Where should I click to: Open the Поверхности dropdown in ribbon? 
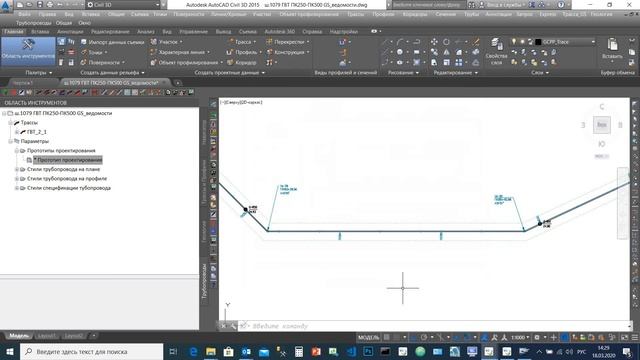coord(103,62)
